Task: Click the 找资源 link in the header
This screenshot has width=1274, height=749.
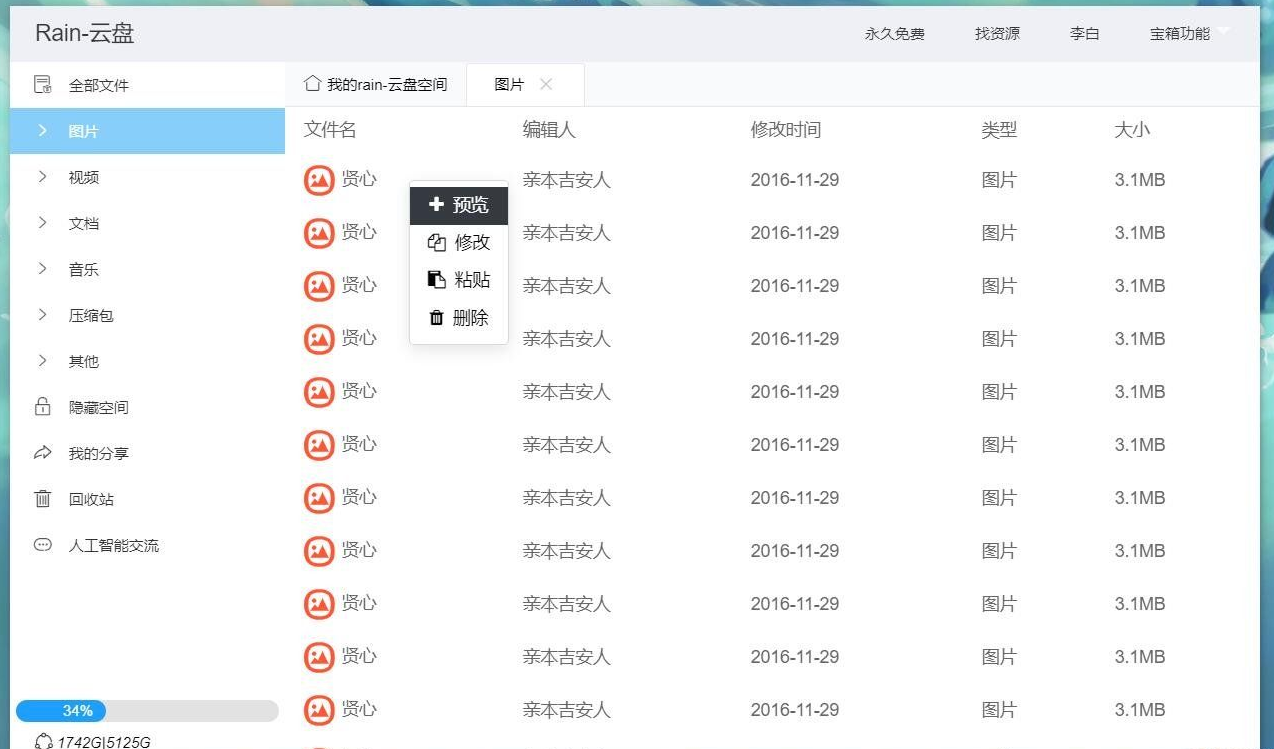Action: pos(997,33)
